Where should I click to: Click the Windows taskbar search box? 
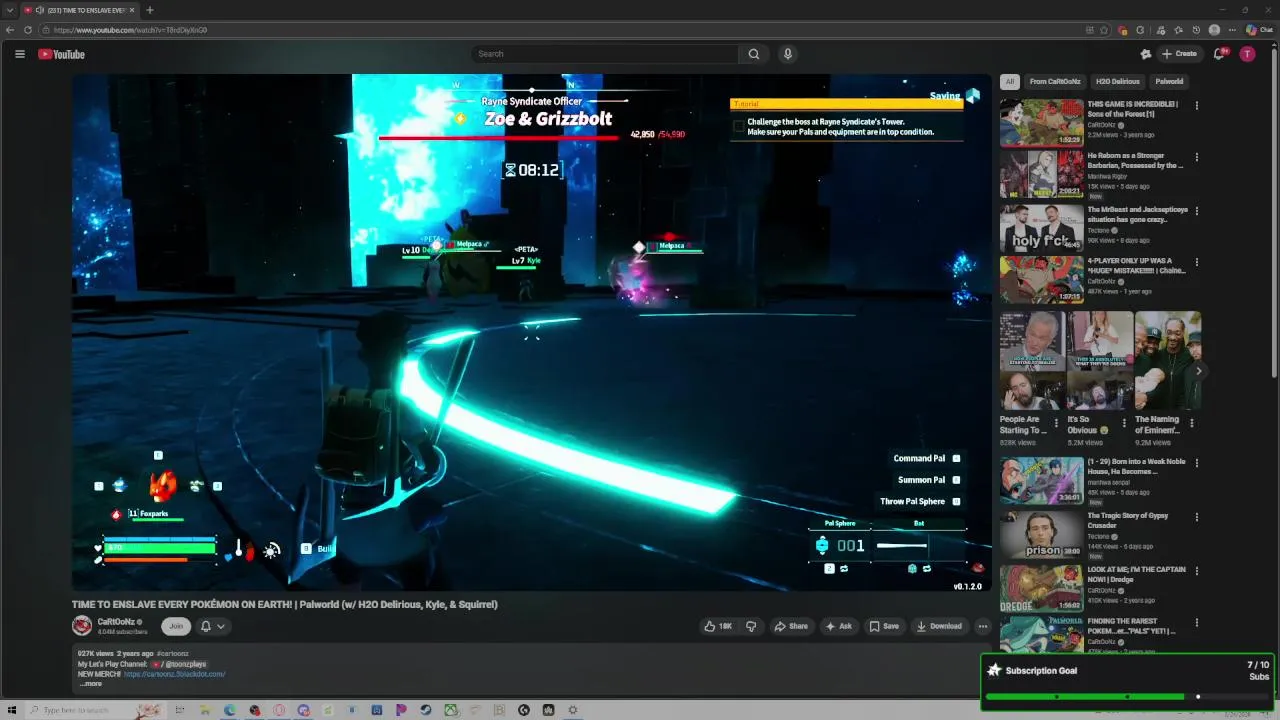pyautogui.click(x=94, y=710)
